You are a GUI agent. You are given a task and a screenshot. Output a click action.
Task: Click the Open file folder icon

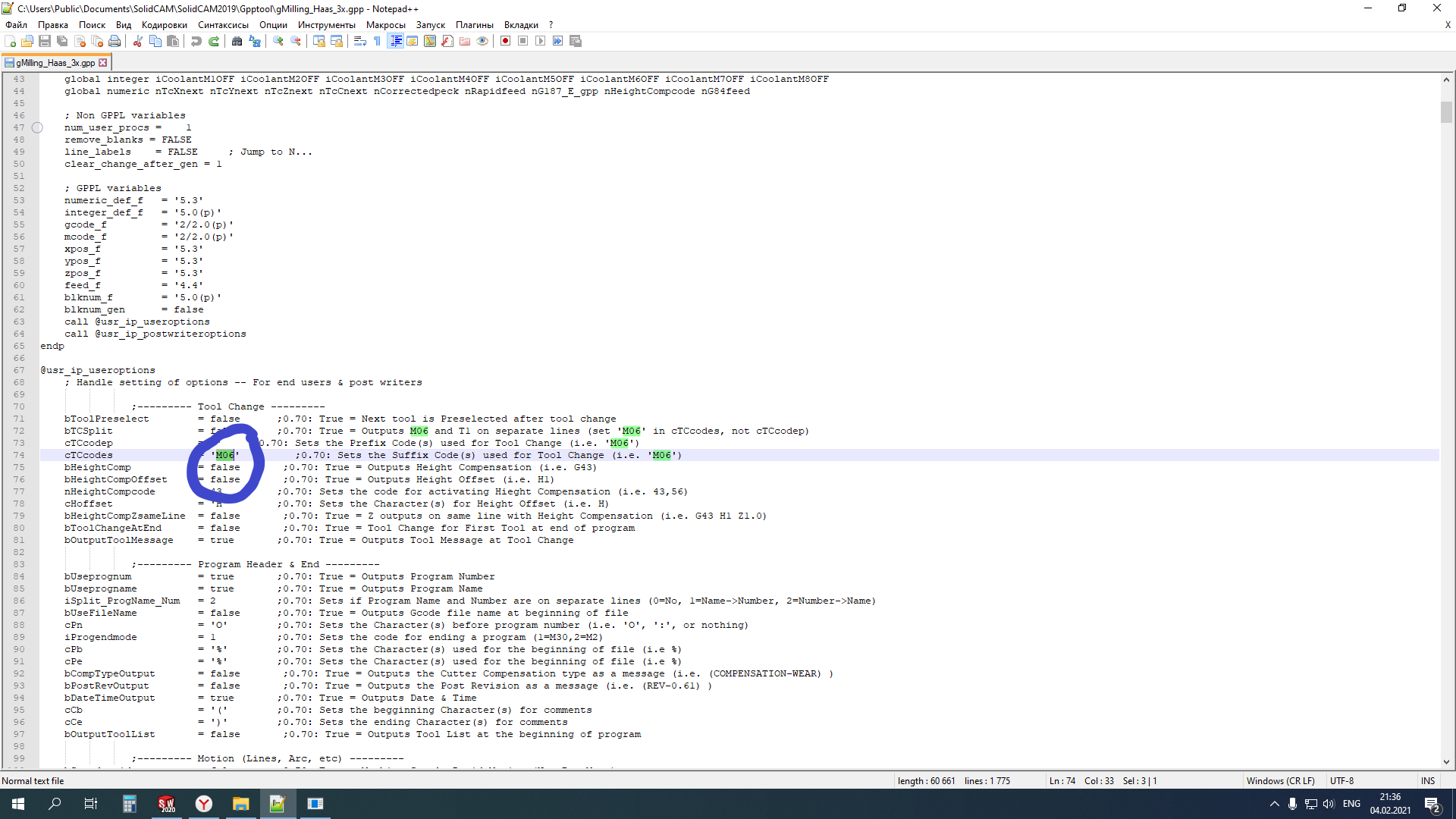pos(27,41)
